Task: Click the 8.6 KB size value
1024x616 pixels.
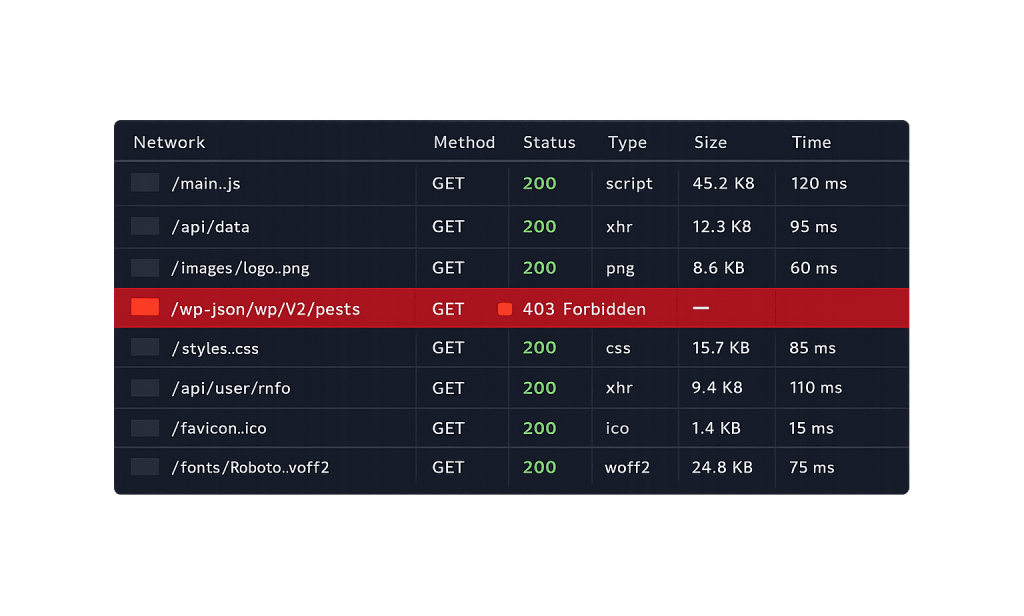Action: (718, 268)
